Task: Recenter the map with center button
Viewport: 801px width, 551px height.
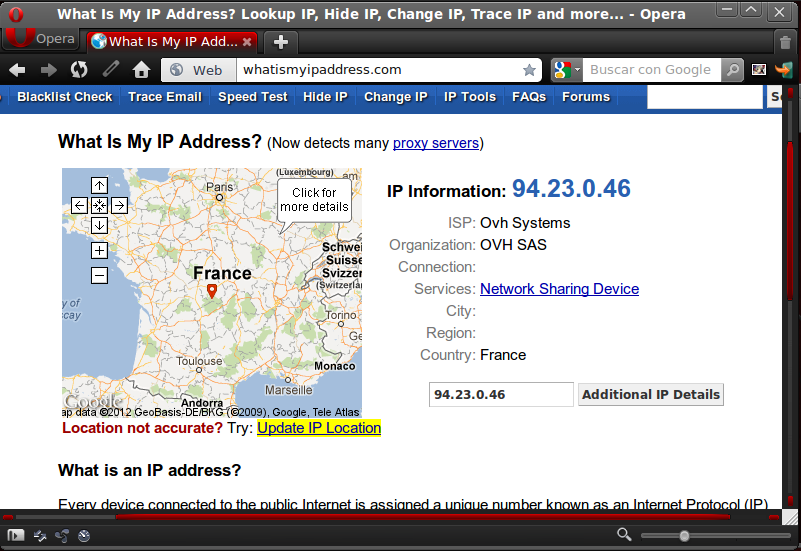Action: pyautogui.click(x=99, y=206)
